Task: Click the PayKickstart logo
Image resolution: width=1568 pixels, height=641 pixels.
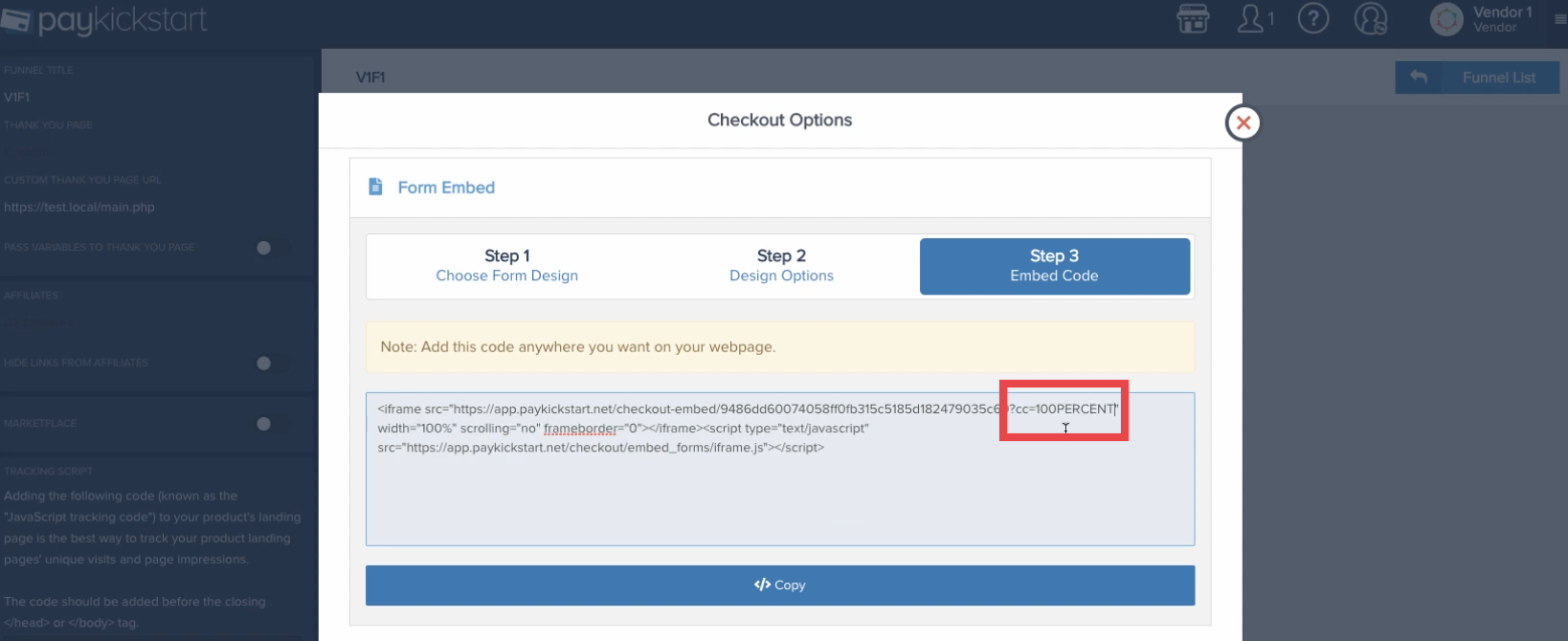Action: tap(103, 21)
